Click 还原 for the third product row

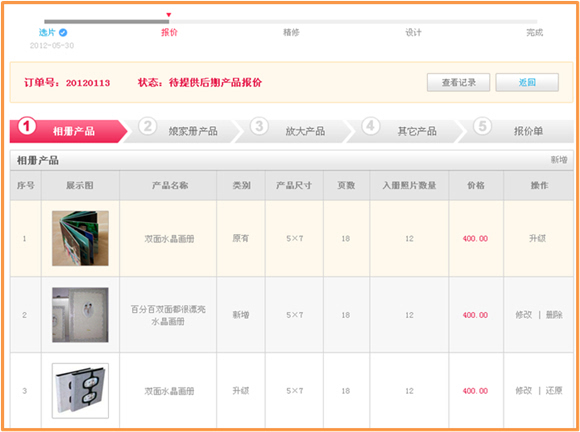pyautogui.click(x=554, y=391)
